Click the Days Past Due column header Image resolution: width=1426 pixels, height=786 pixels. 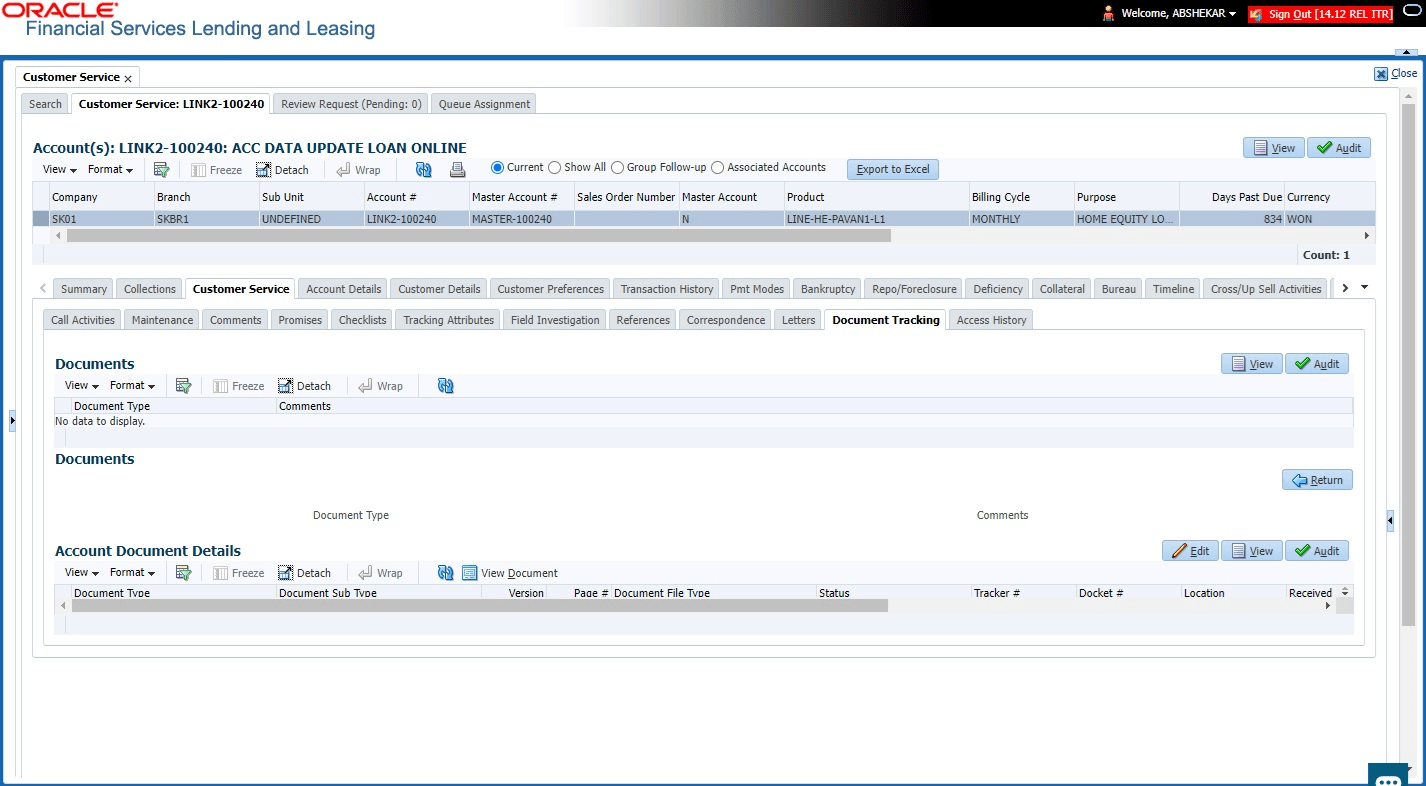click(1231, 197)
